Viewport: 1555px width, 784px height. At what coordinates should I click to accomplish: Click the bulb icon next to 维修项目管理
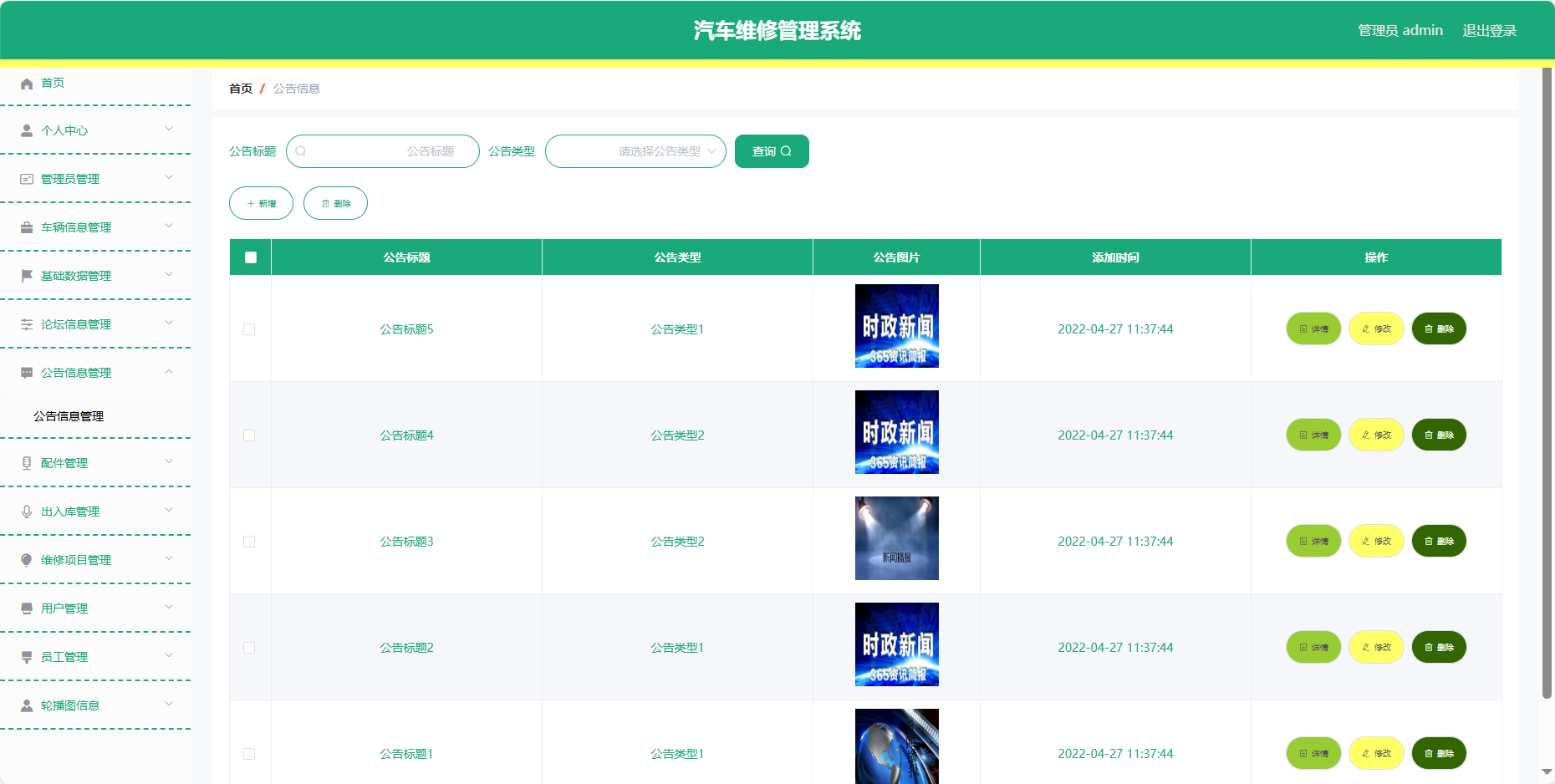[x=27, y=560]
